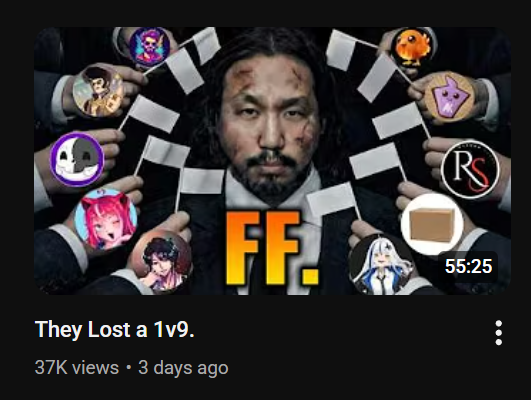531x400 pixels.
Task: Click the pompadour cartoon man avatar
Action: click(98, 91)
